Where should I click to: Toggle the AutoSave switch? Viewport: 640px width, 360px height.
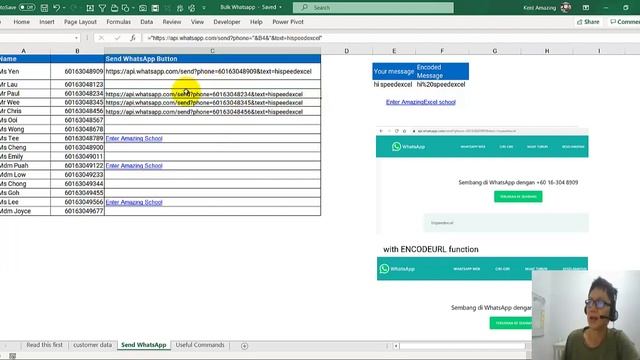click(x=27, y=7)
